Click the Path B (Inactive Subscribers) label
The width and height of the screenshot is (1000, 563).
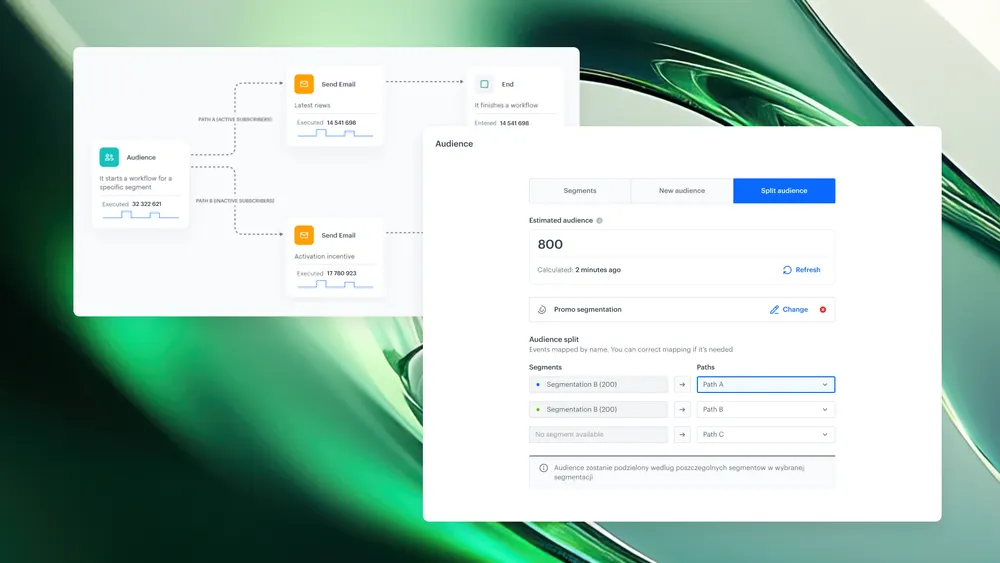[235, 201]
